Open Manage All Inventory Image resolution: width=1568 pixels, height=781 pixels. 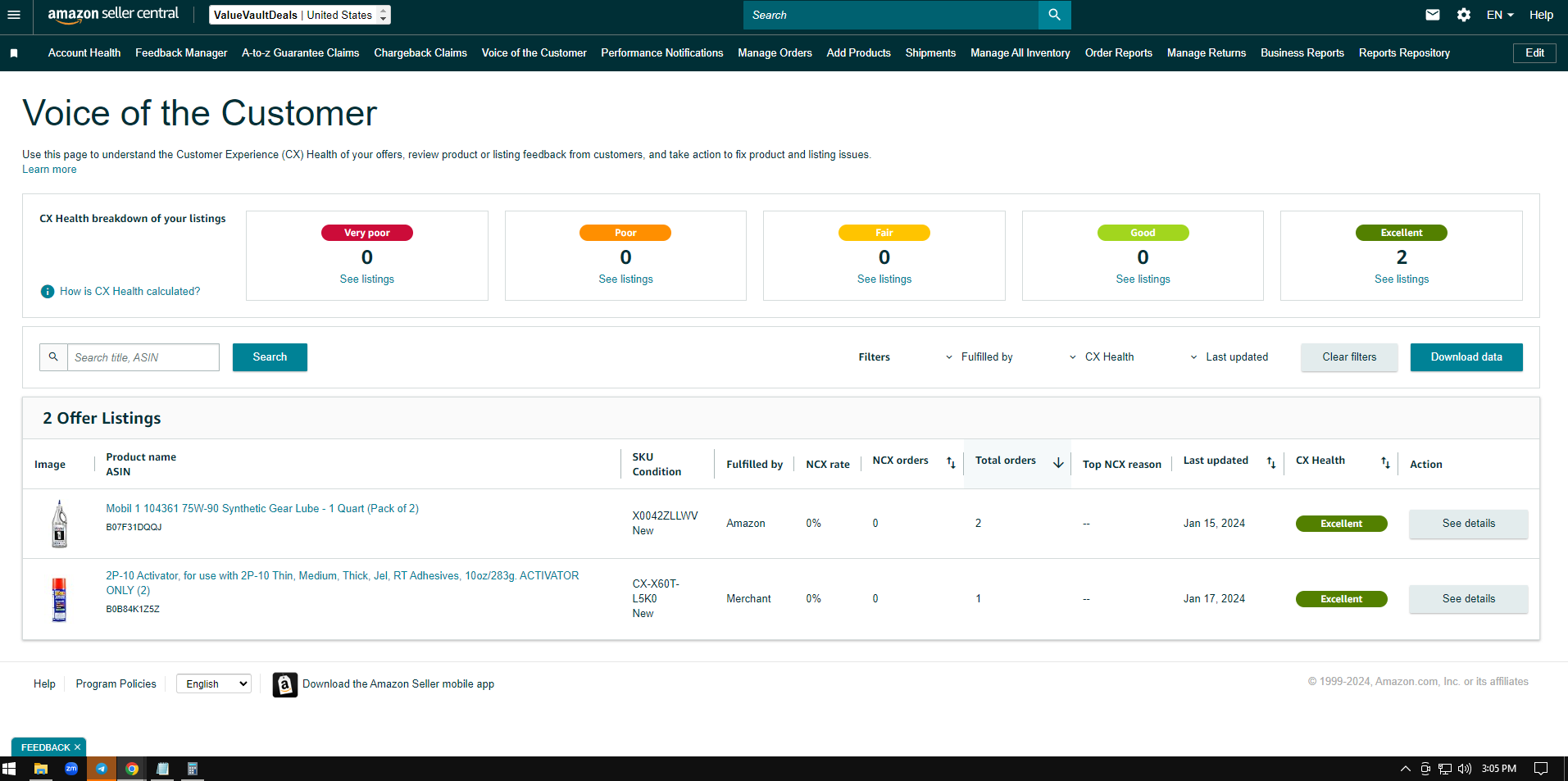[x=1020, y=53]
